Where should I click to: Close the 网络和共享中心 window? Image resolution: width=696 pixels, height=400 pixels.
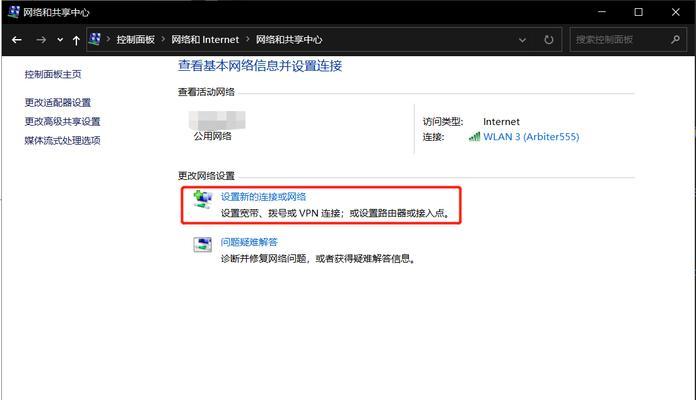tap(676, 12)
